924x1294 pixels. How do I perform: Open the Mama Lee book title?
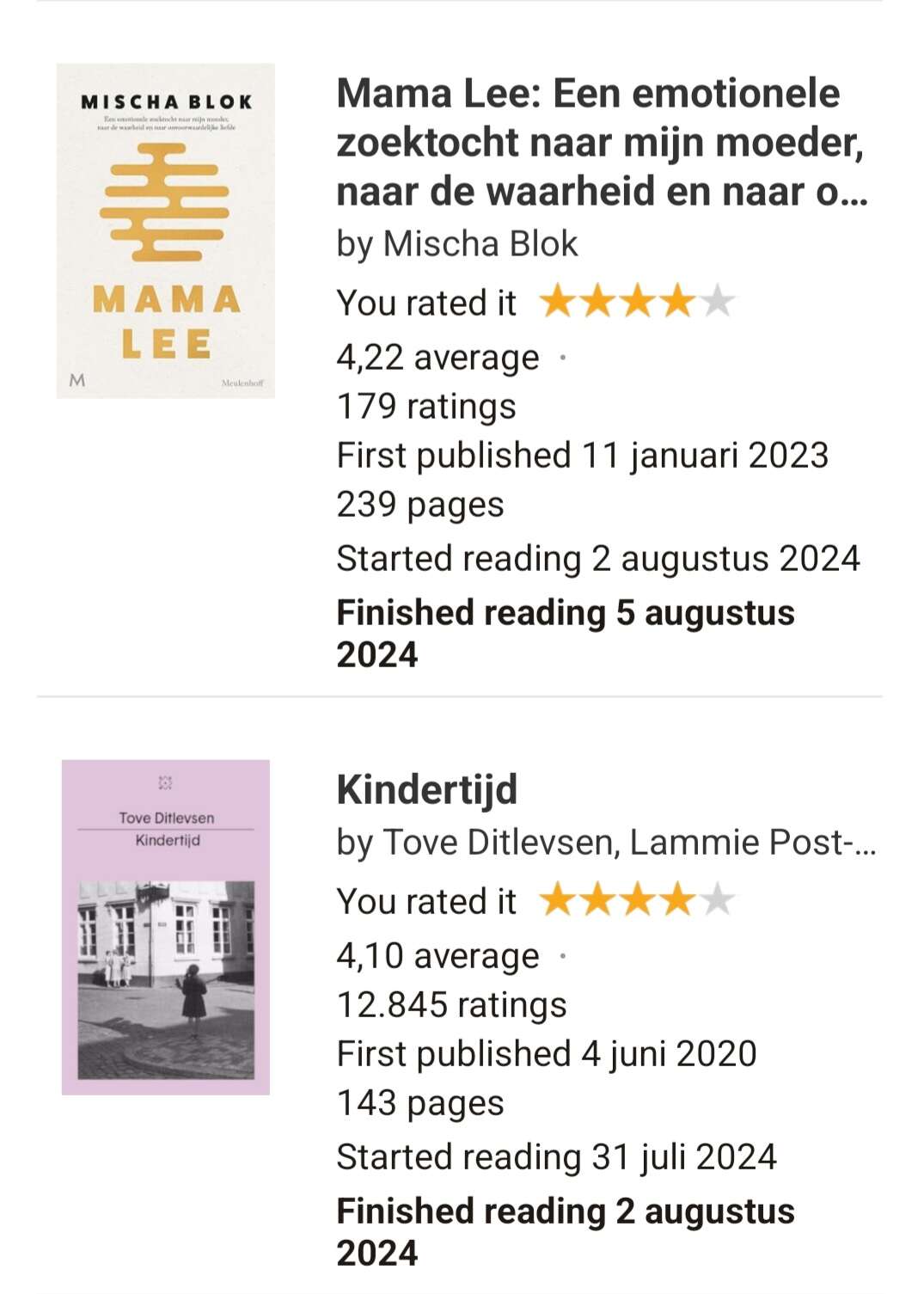603,142
